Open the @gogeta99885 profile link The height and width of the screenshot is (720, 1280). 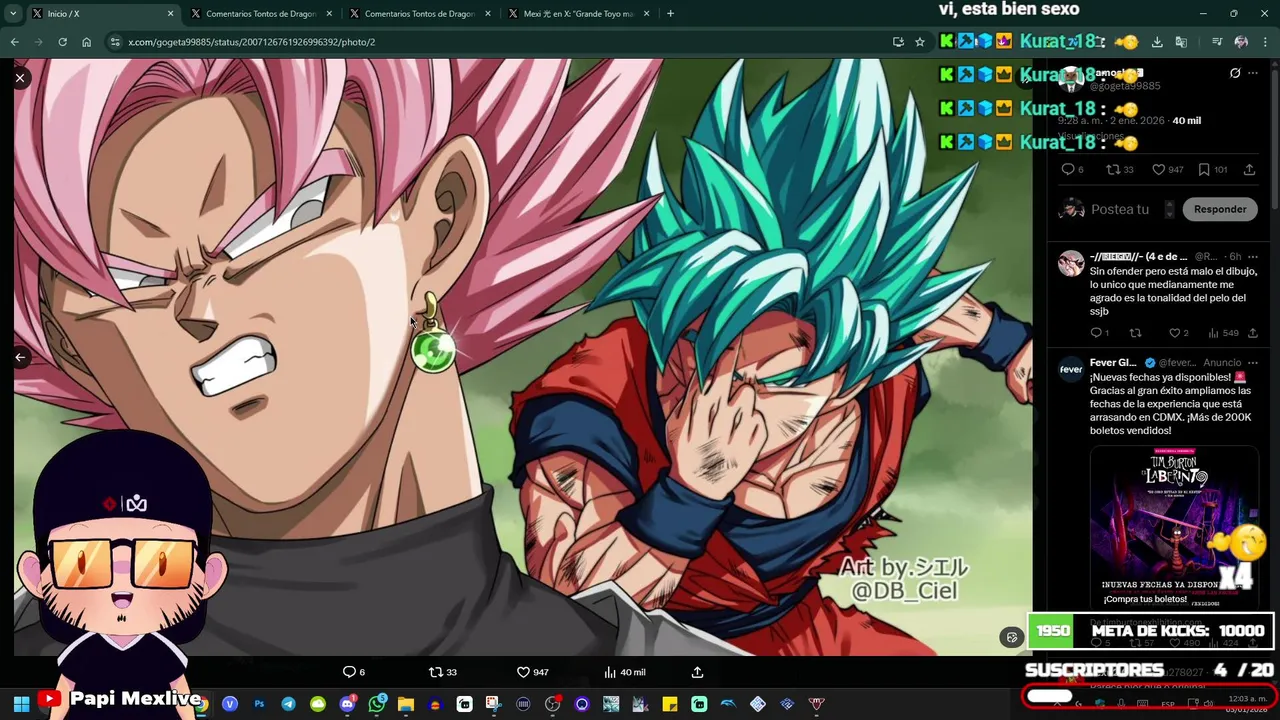1125,86
